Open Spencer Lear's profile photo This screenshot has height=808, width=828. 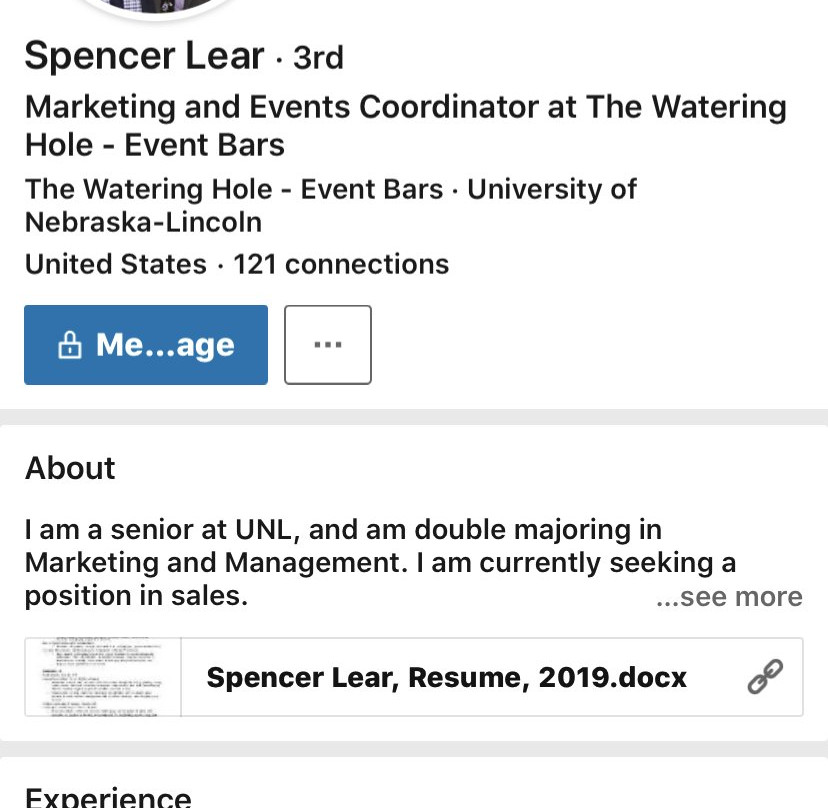click(155, 8)
